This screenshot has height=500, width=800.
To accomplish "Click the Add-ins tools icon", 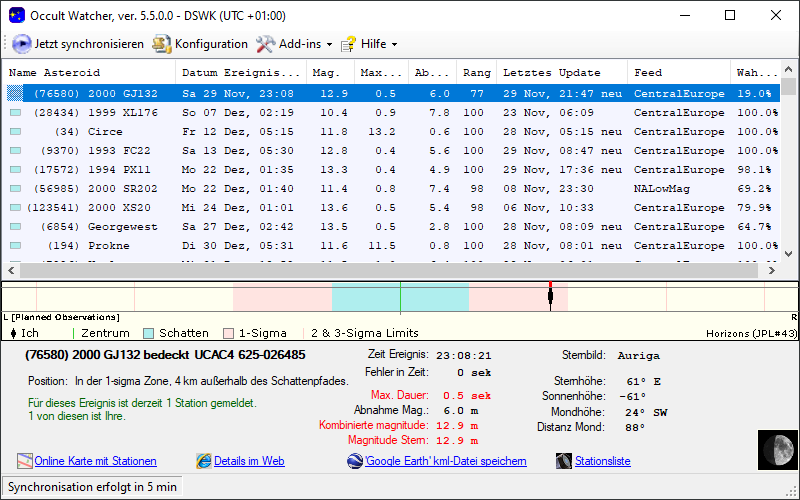I will tap(265, 44).
